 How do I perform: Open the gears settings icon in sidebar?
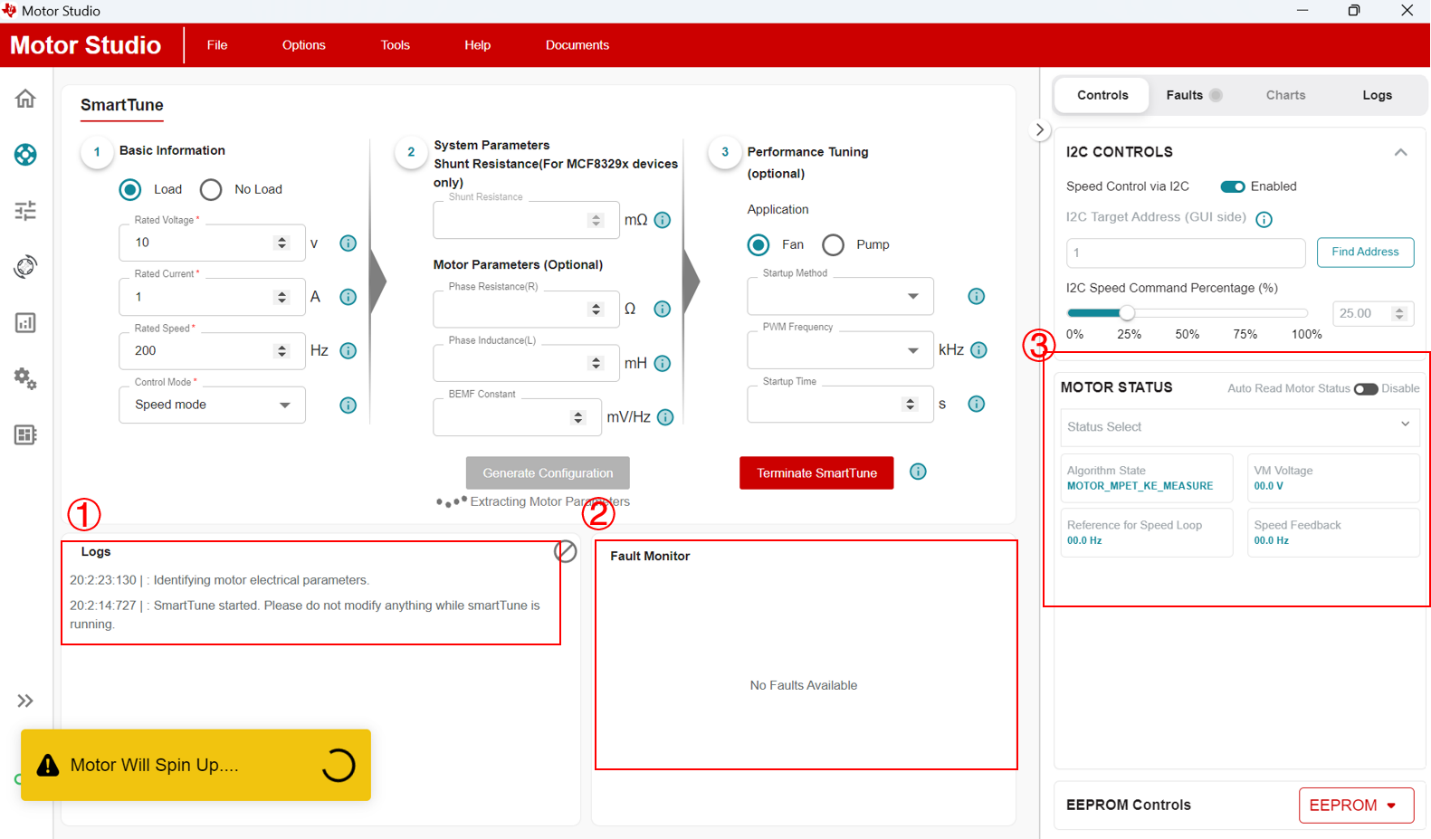(x=26, y=378)
